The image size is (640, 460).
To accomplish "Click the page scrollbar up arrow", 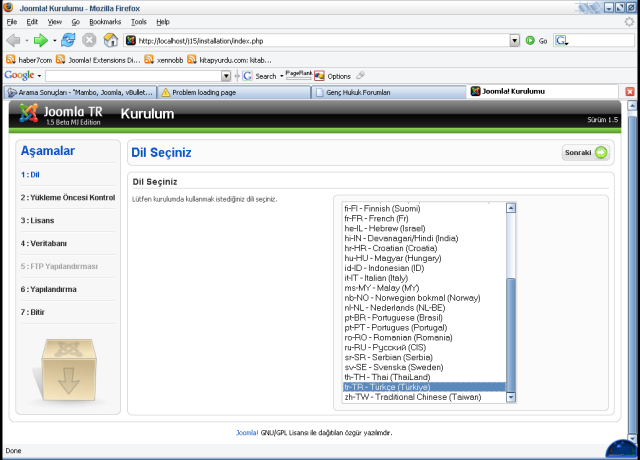I will 632,106.
